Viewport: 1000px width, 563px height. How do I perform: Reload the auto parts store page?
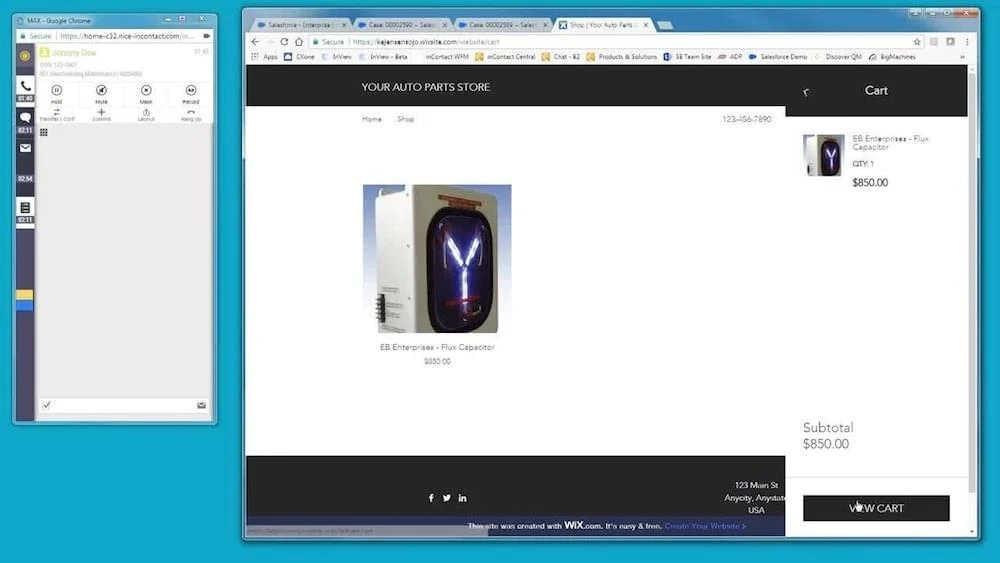tap(284, 41)
